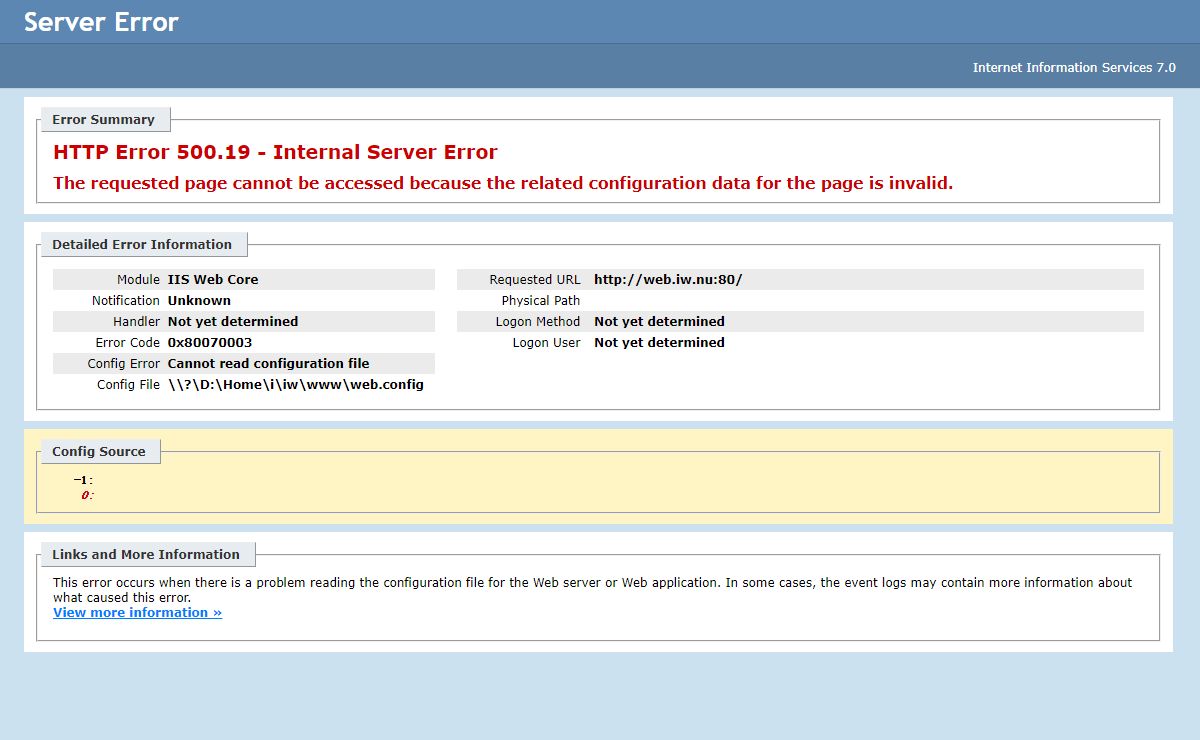
Task: Click the 'Config File' field label
Action: (129, 384)
